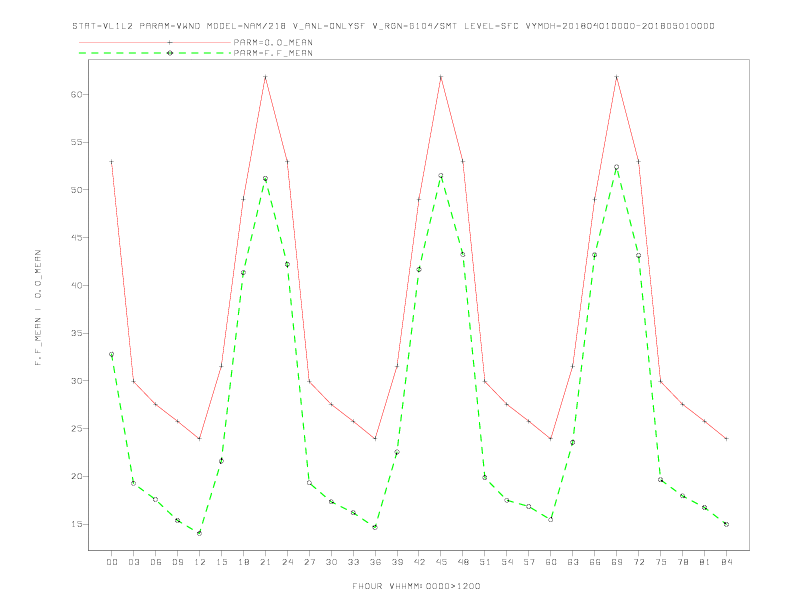Click the x-axis forecast hour label 09
The height and width of the screenshot is (612, 792).
(177, 562)
